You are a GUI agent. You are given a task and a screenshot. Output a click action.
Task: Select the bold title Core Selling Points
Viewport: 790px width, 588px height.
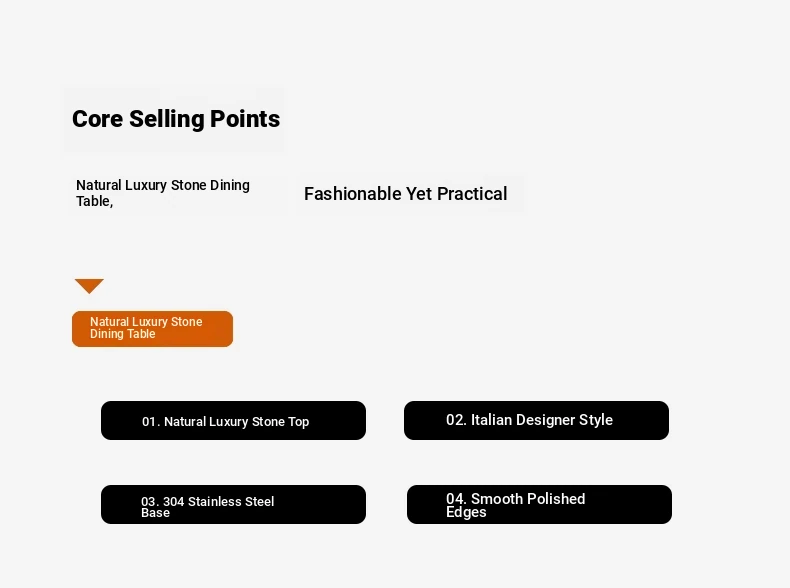[x=176, y=119]
